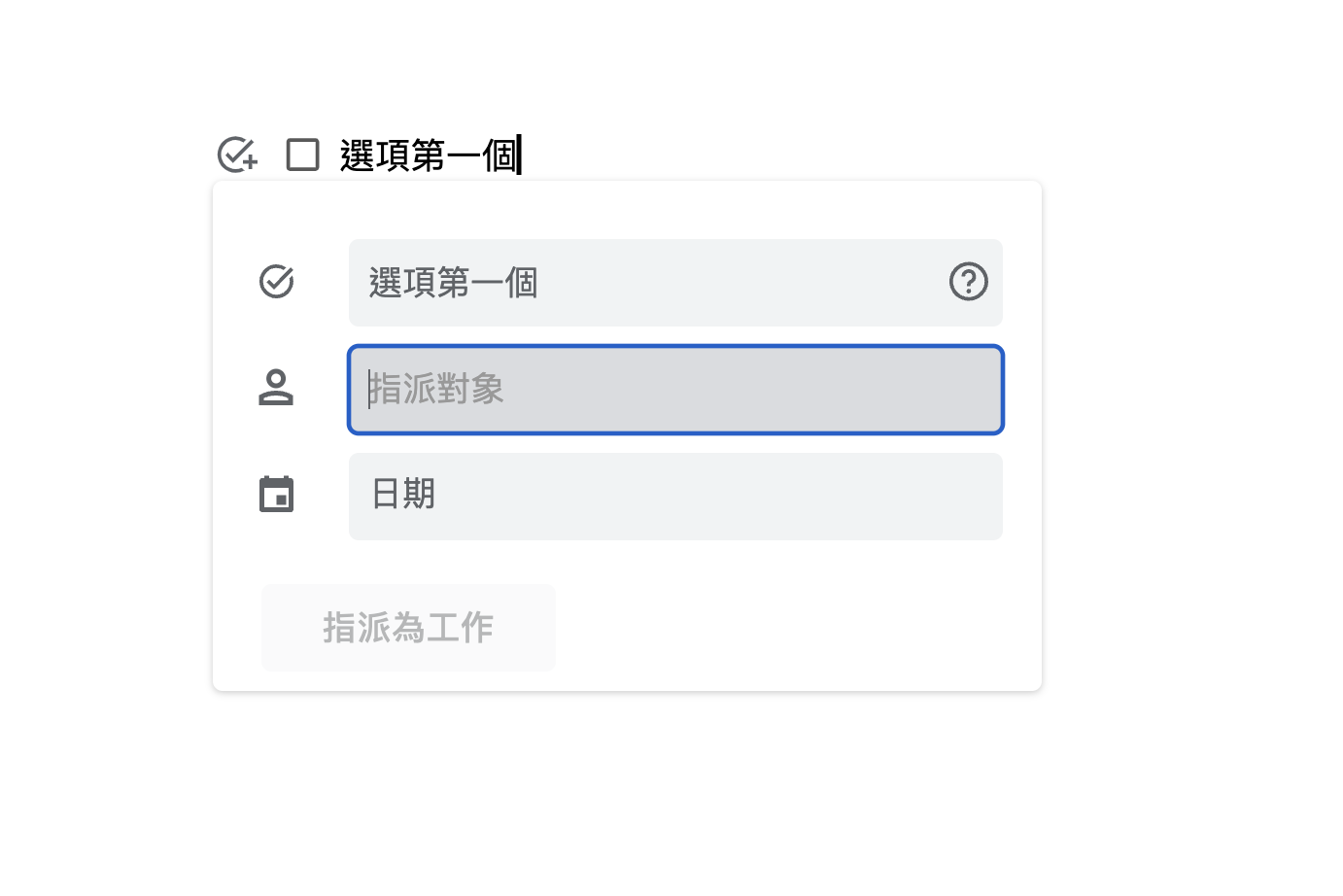Select the circled checkmark icon in the dialog

[277, 282]
